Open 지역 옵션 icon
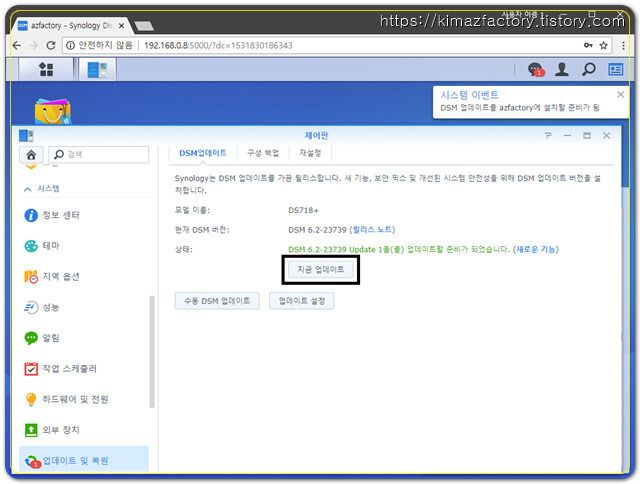This screenshot has height=484, width=640. tap(31, 277)
